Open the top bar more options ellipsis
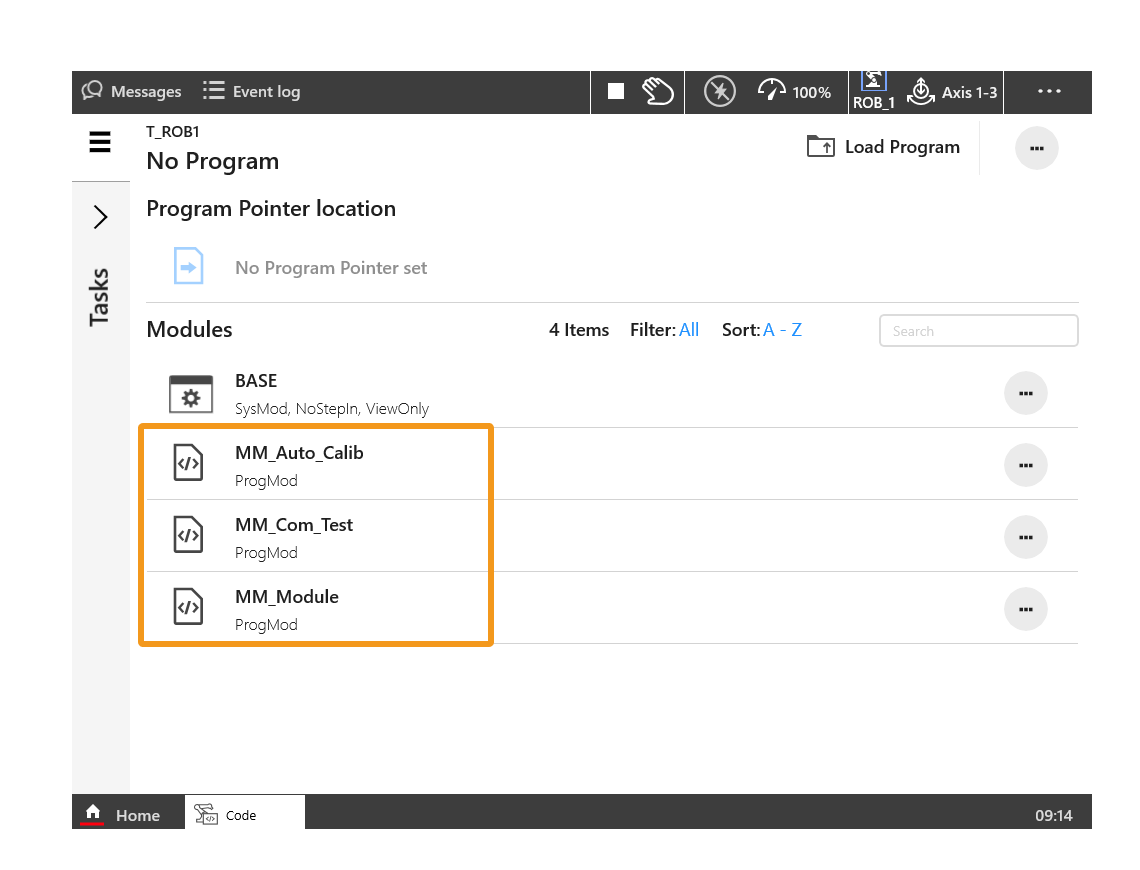 [x=1049, y=91]
